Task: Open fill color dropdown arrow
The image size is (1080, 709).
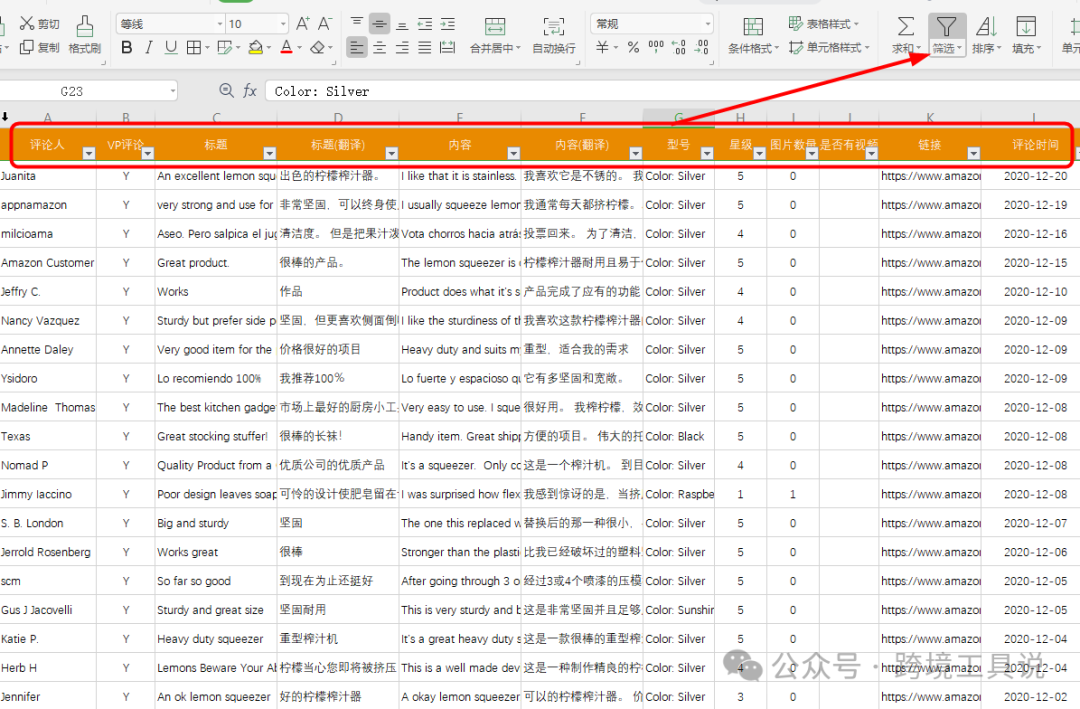Action: coord(269,48)
